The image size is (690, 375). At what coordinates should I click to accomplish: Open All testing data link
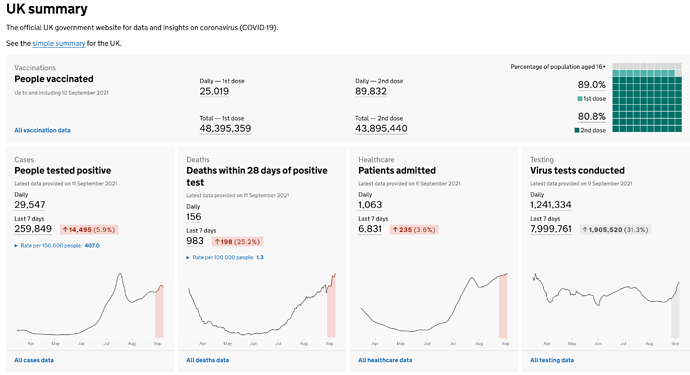[x=552, y=360]
